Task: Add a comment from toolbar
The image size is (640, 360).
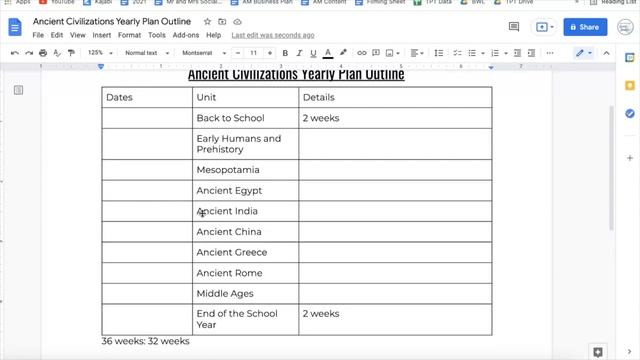Action: coord(376,53)
